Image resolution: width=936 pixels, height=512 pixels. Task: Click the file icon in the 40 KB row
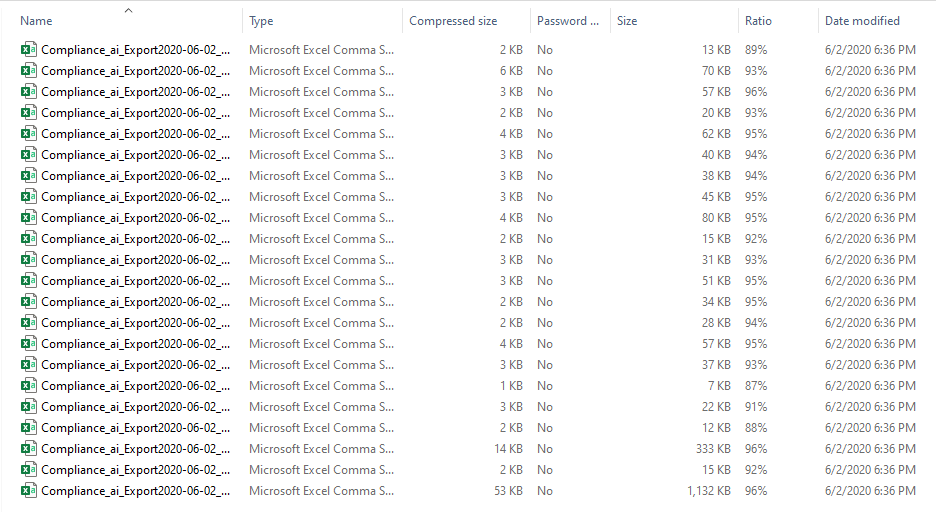[x=28, y=155]
